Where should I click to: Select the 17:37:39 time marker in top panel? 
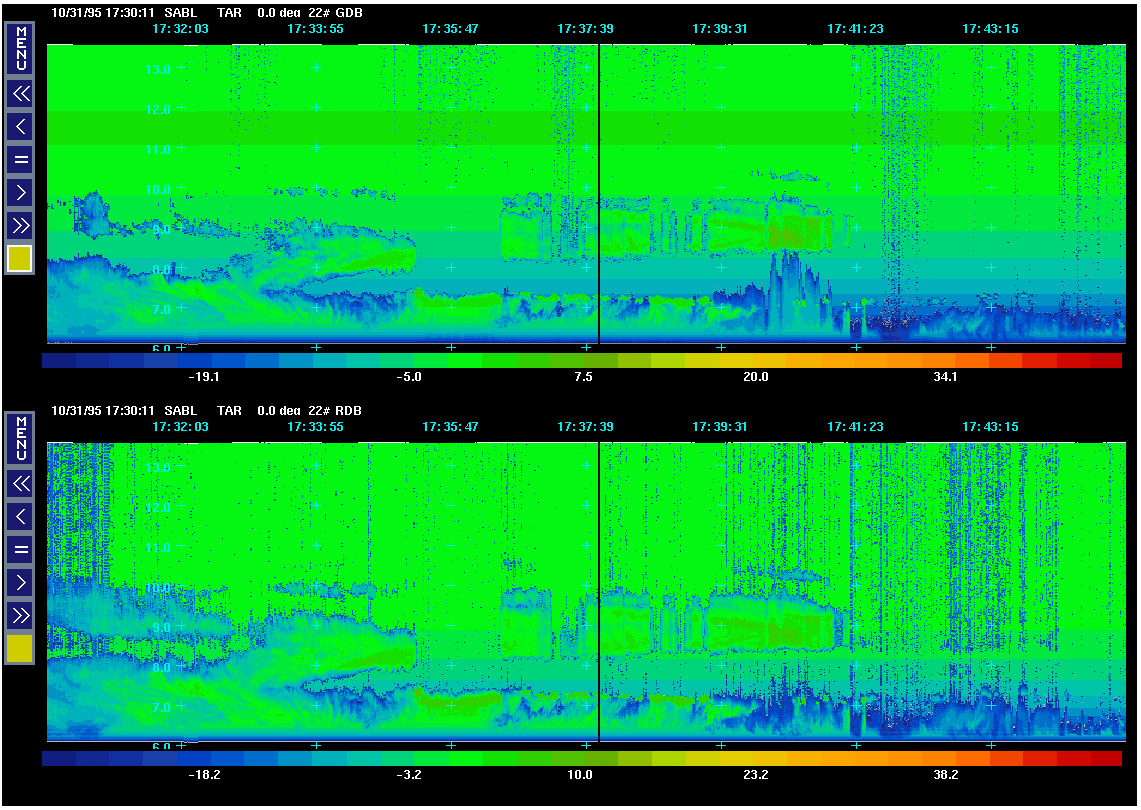click(x=585, y=29)
